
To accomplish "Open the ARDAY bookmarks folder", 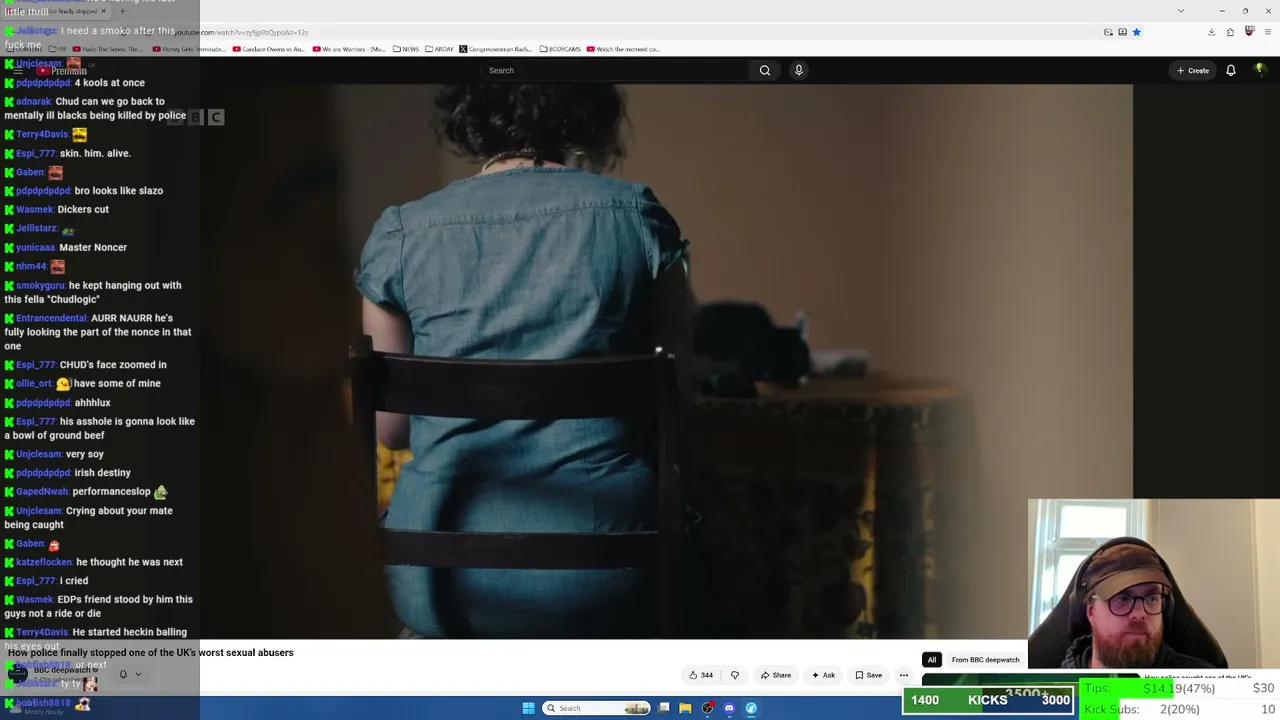I will point(439,49).
